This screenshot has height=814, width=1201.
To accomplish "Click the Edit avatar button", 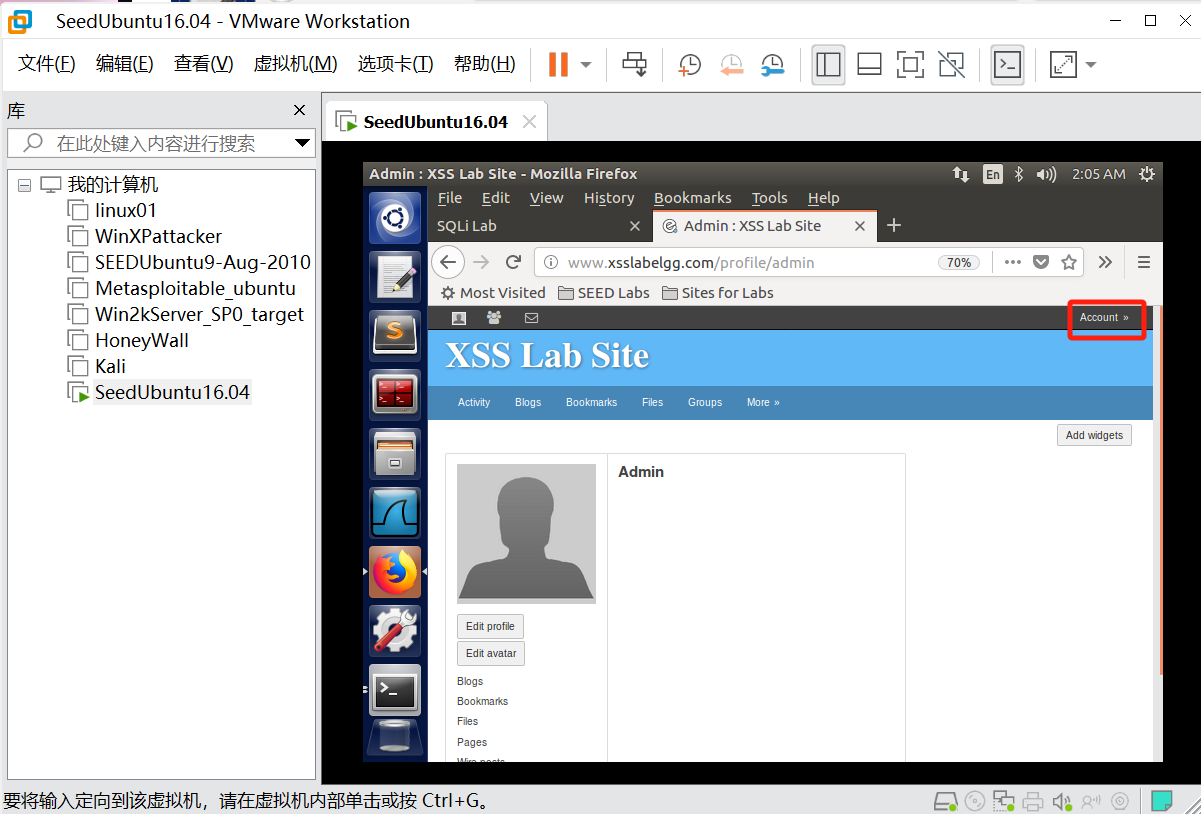I will click(491, 653).
